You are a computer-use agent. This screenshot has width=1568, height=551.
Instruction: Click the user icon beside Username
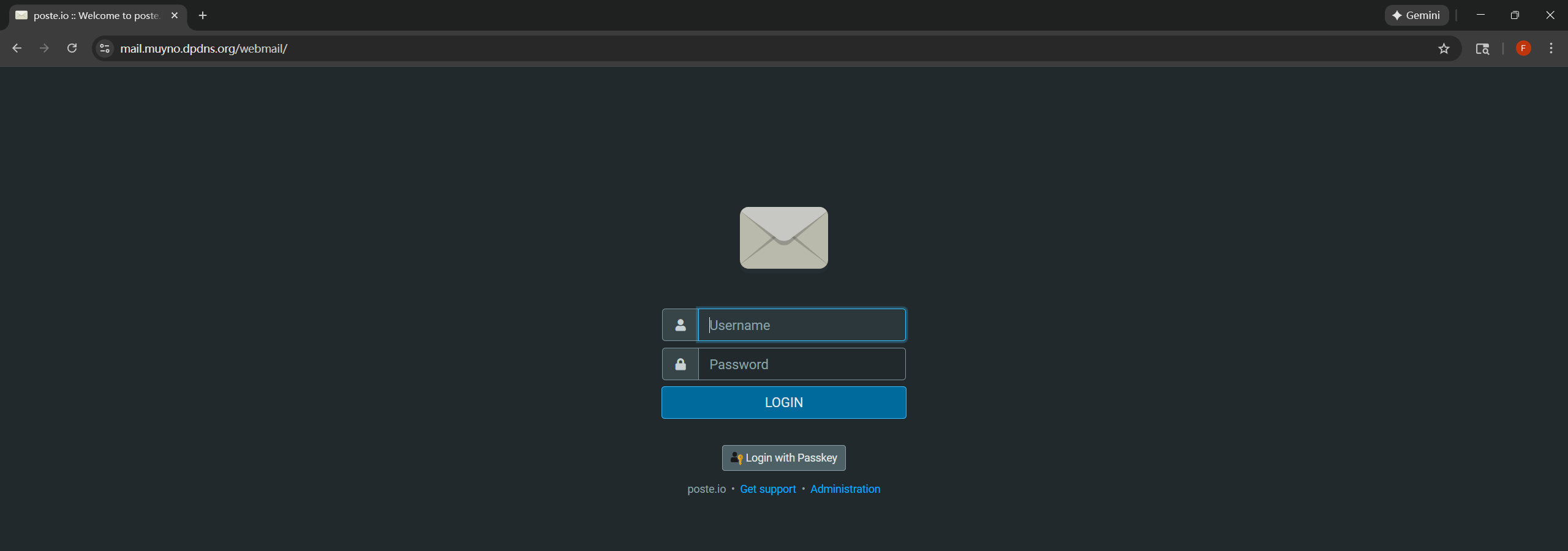[680, 325]
